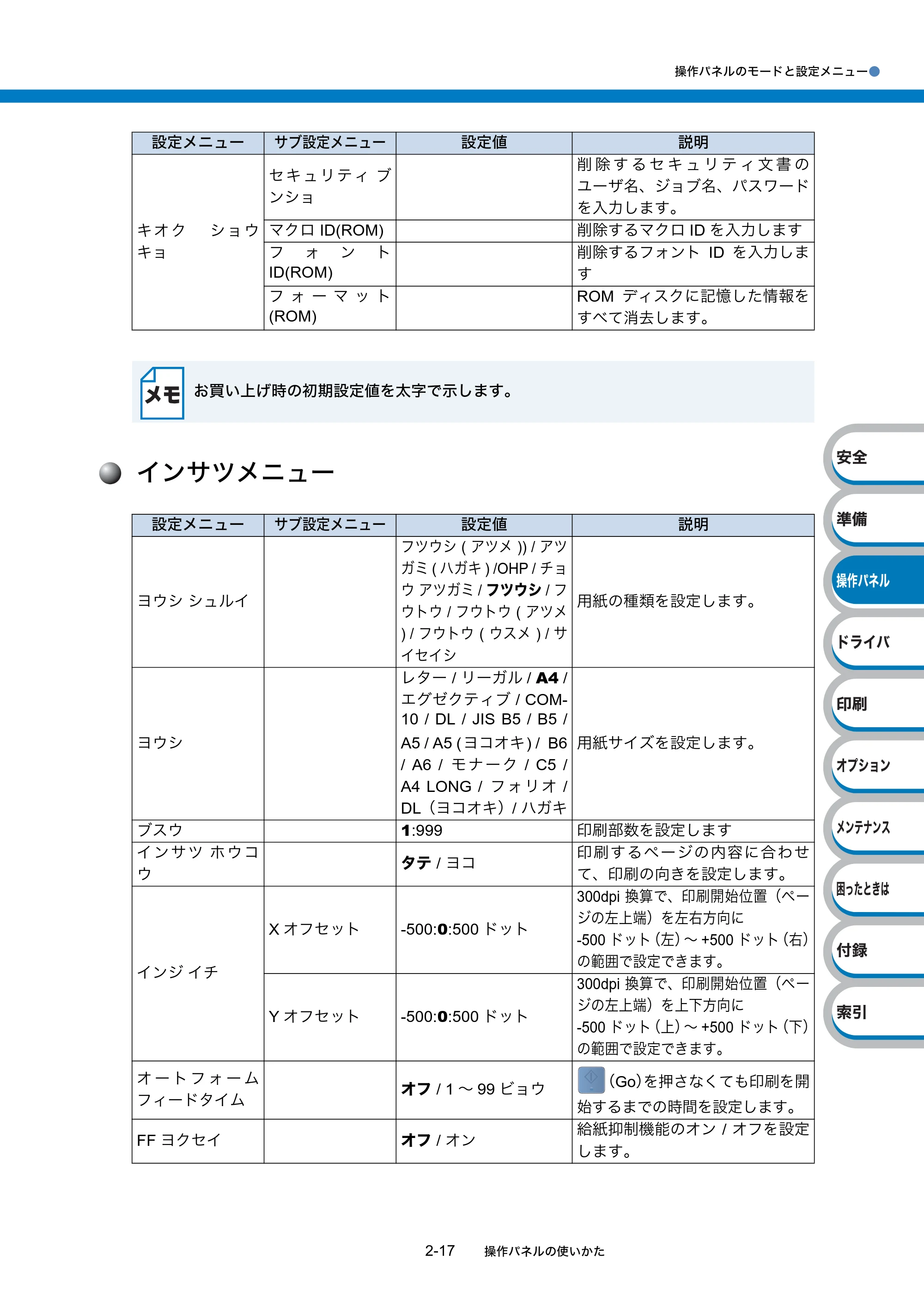Click 印刷部数を設定します description
The image size is (924, 1308).
[x=654, y=831]
